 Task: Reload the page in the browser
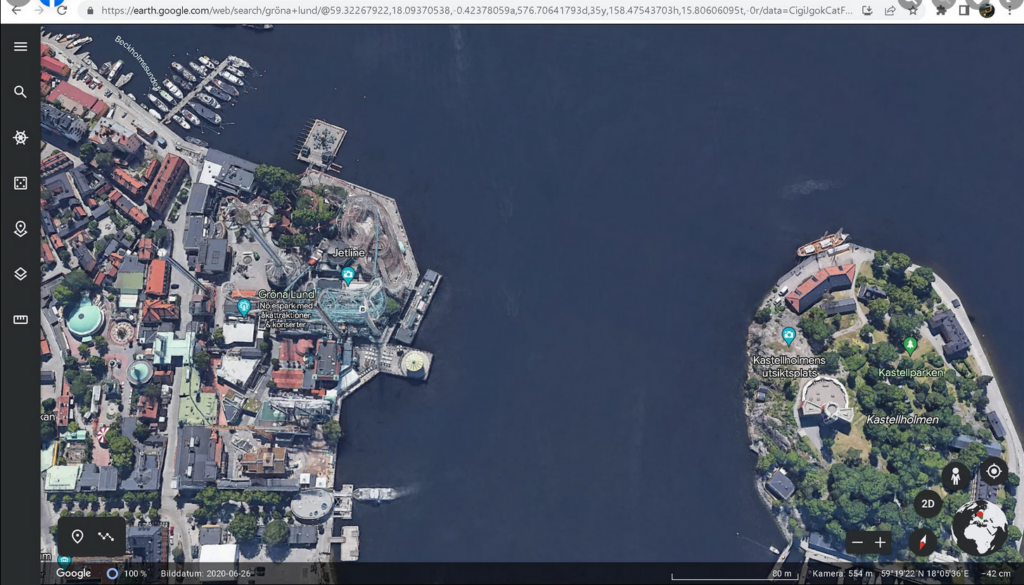pos(62,11)
